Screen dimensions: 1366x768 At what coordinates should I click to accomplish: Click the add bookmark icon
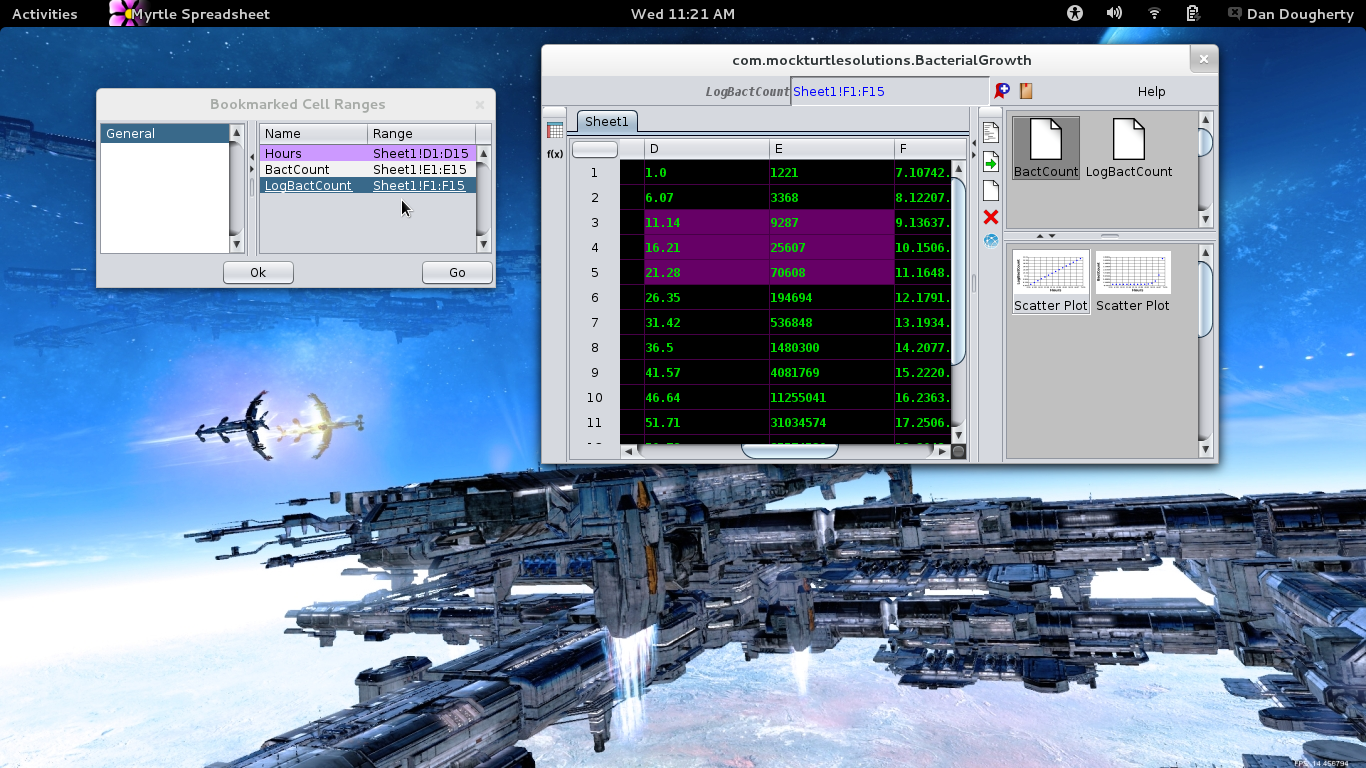pos(1001,91)
